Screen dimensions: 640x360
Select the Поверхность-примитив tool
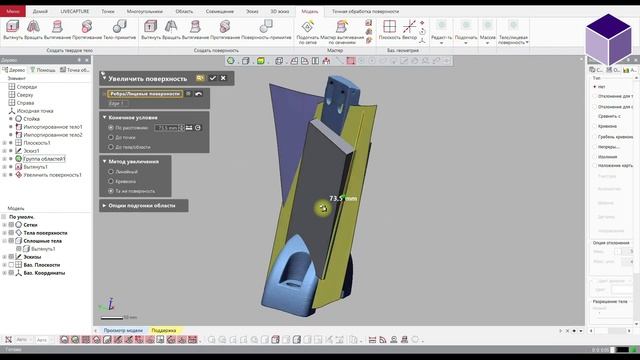point(266,30)
